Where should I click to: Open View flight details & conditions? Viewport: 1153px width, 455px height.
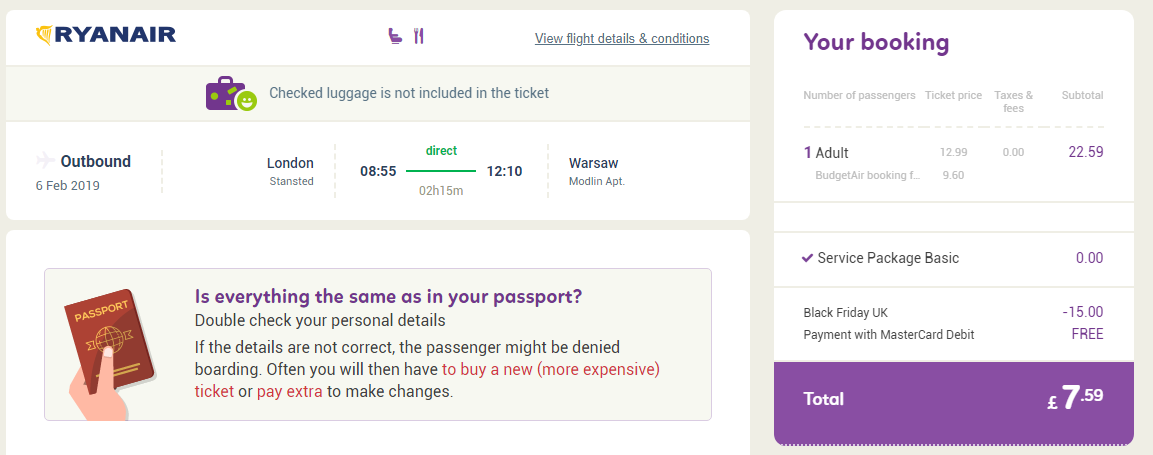pos(622,38)
